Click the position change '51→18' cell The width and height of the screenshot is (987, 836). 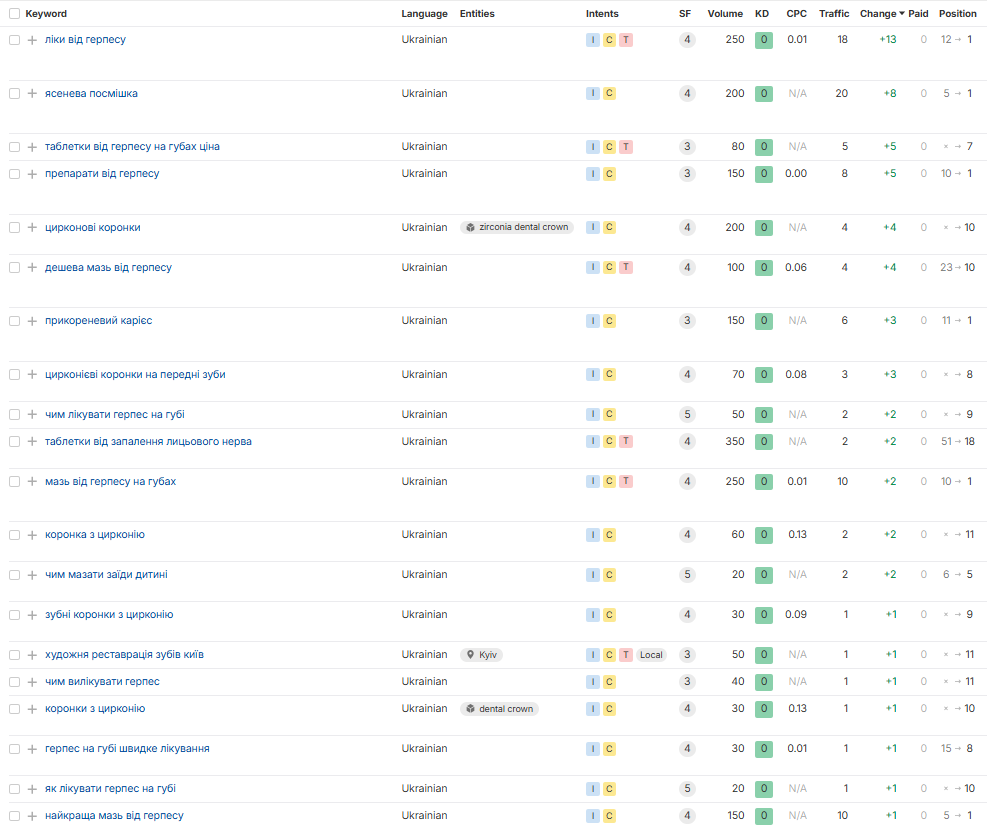click(x=957, y=442)
